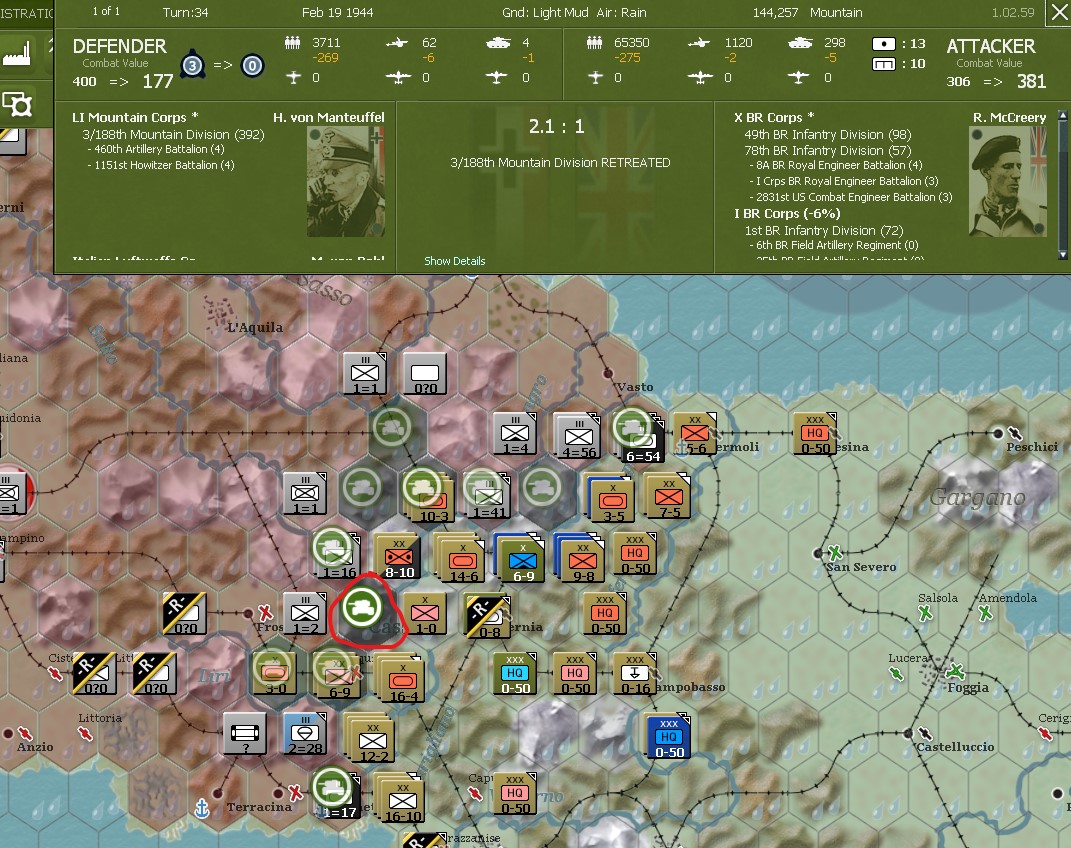Screen dimensions: 1071x848
Task: Click the Vasto town dot
Action: 608,373
